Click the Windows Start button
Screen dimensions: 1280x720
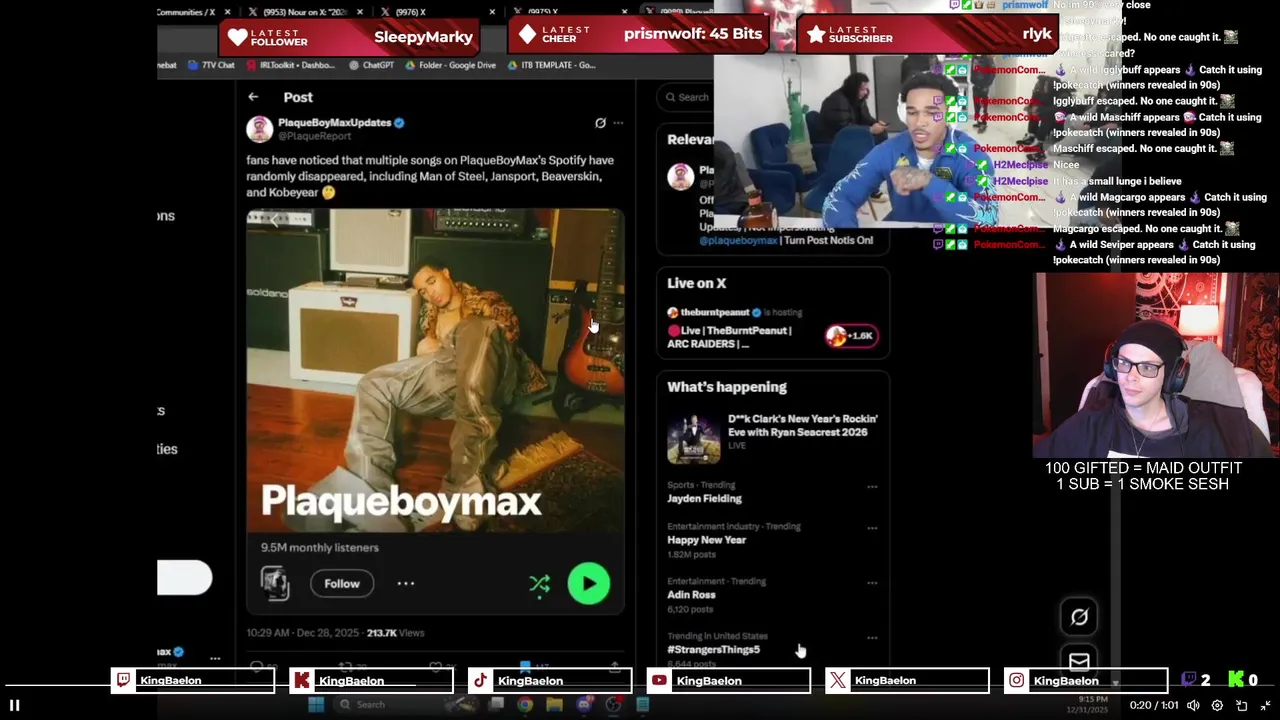coord(316,705)
